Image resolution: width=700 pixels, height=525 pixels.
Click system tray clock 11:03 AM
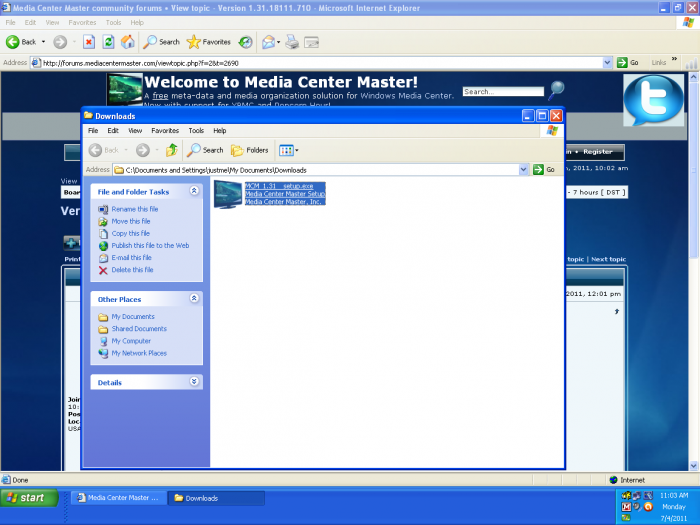(x=674, y=495)
